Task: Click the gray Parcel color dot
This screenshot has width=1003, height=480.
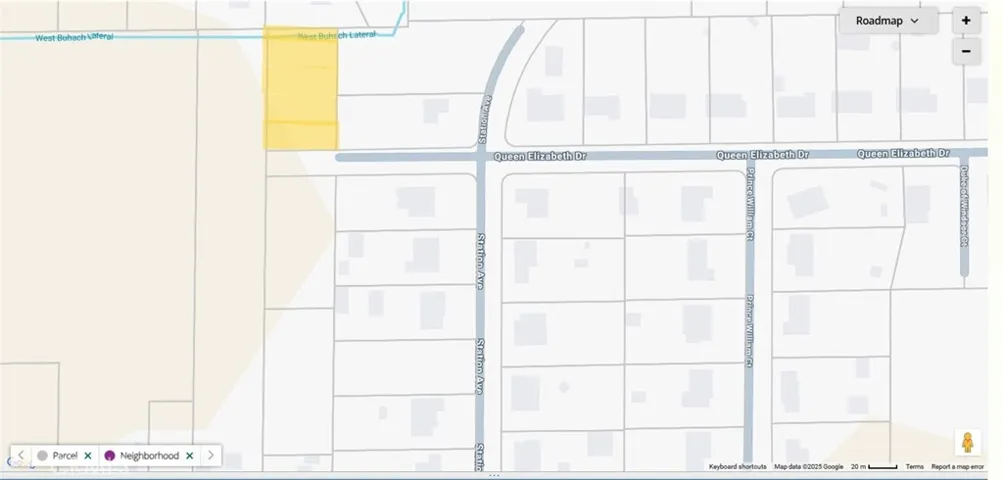Action: pyautogui.click(x=42, y=456)
